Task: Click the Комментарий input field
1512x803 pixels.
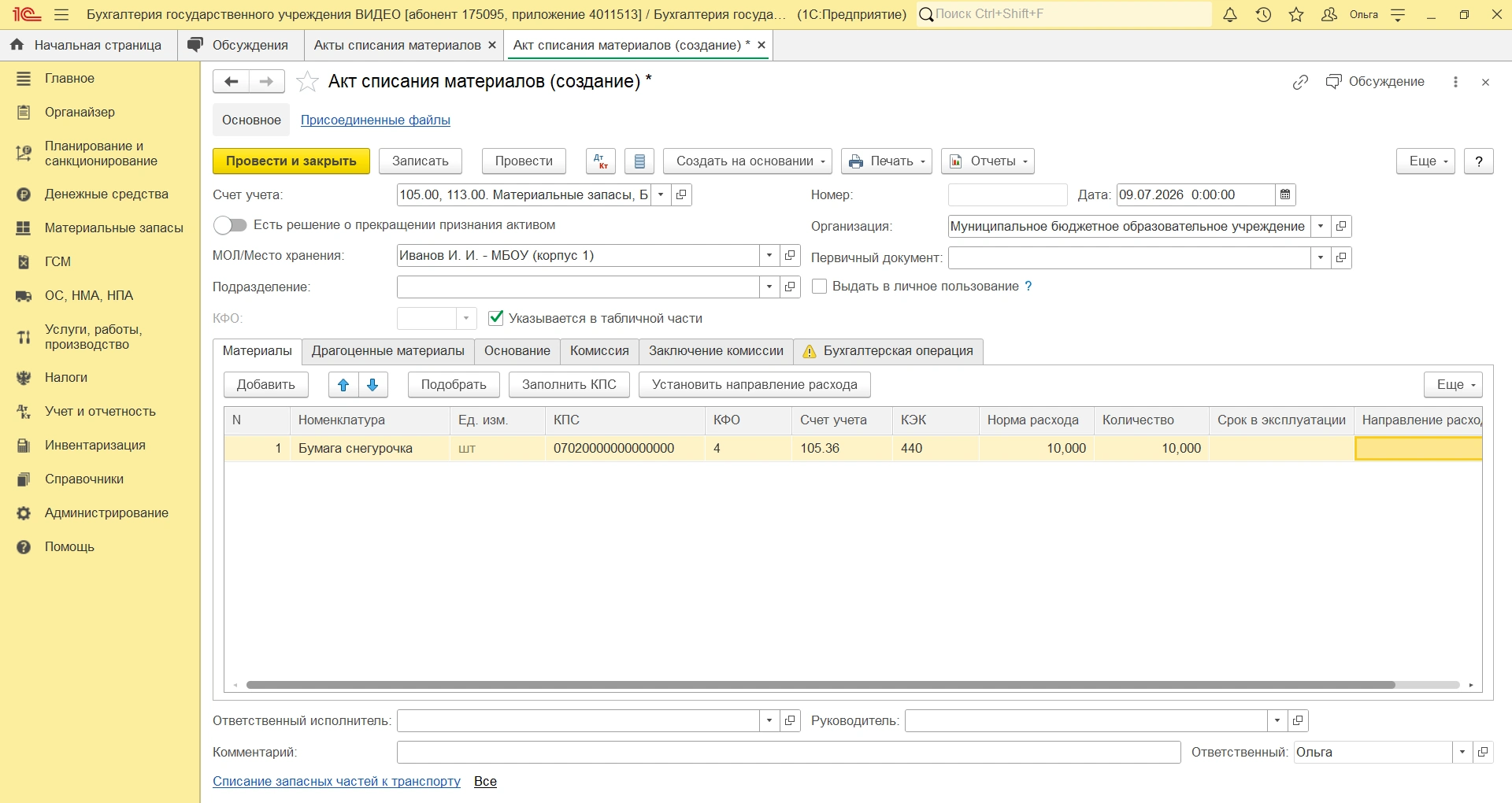Action: click(788, 752)
